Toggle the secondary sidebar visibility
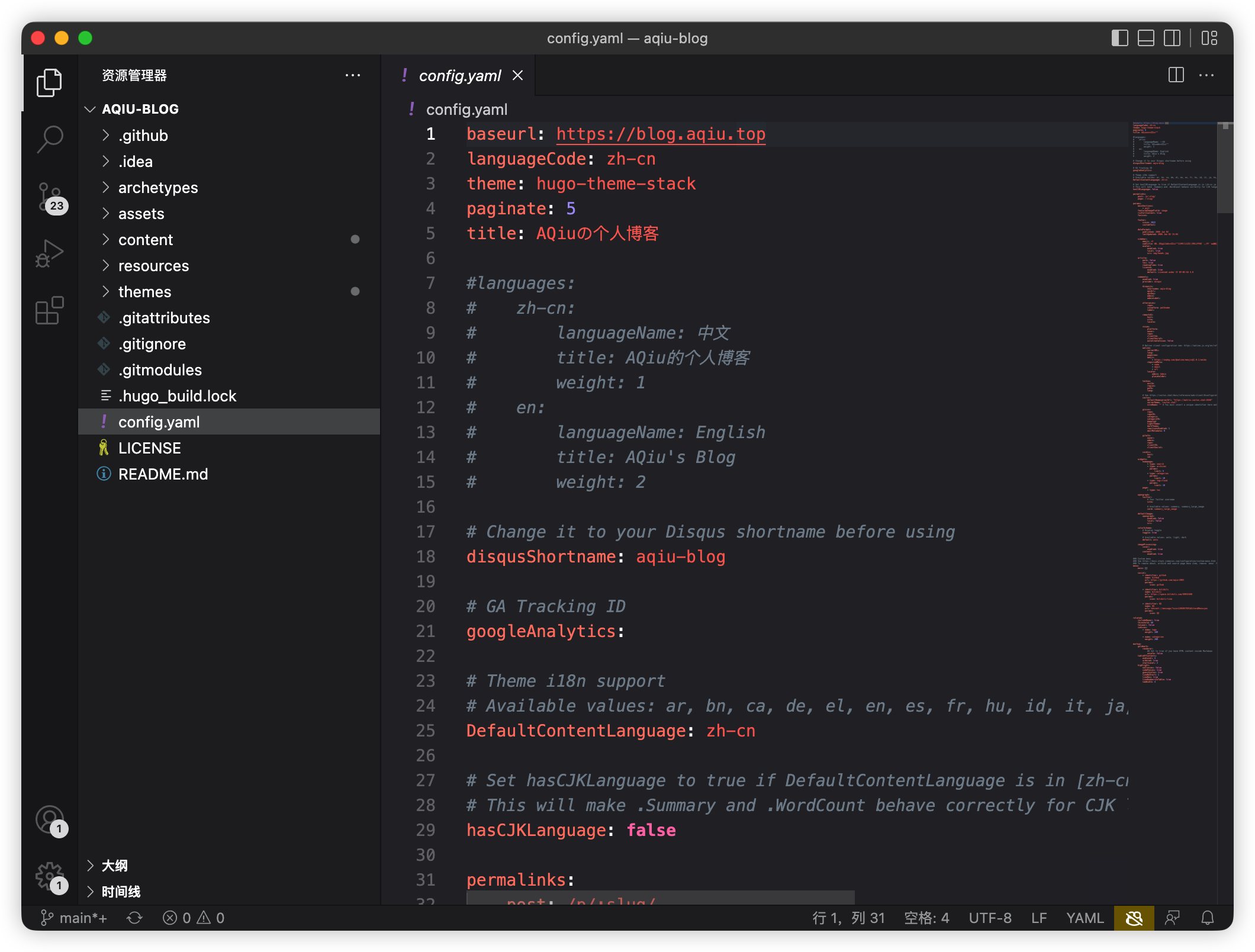Viewport: 1255px width, 952px height. tap(1172, 38)
